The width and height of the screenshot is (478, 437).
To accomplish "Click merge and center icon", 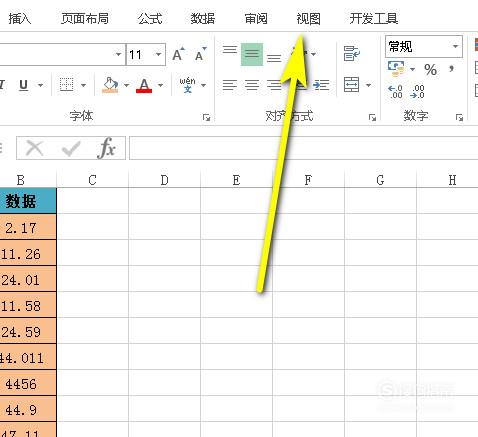I will [x=352, y=85].
